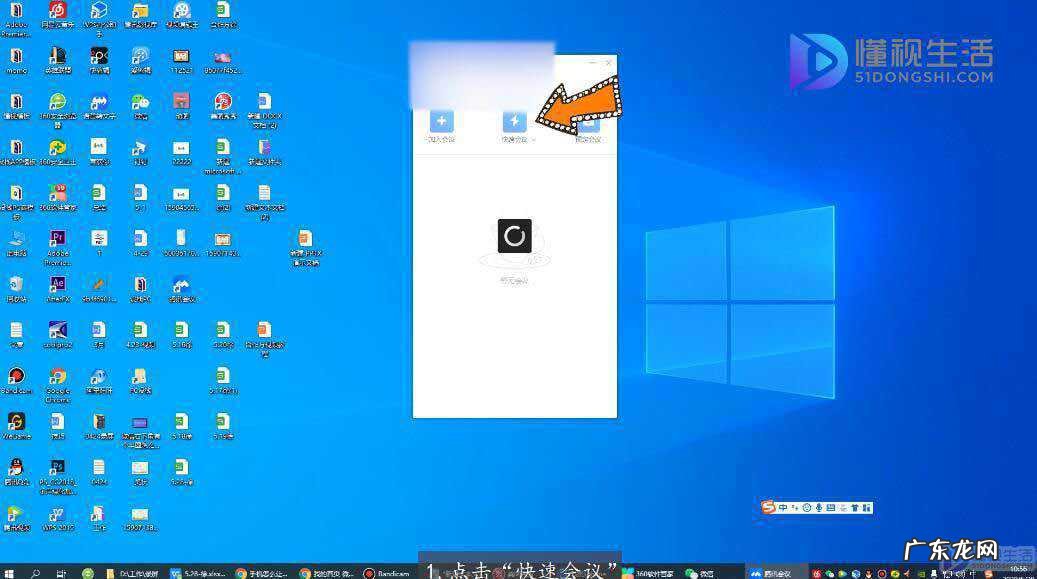This screenshot has width=1037, height=579.
Task: Open WeChat desktop shortcut
Action: pyautogui.click(x=140, y=103)
